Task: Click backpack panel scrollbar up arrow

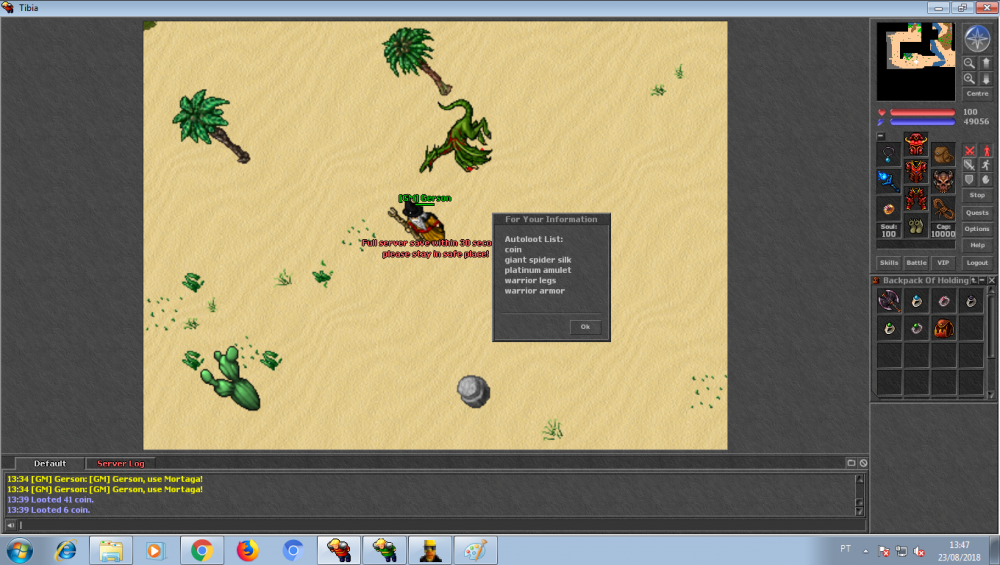Action: (991, 290)
